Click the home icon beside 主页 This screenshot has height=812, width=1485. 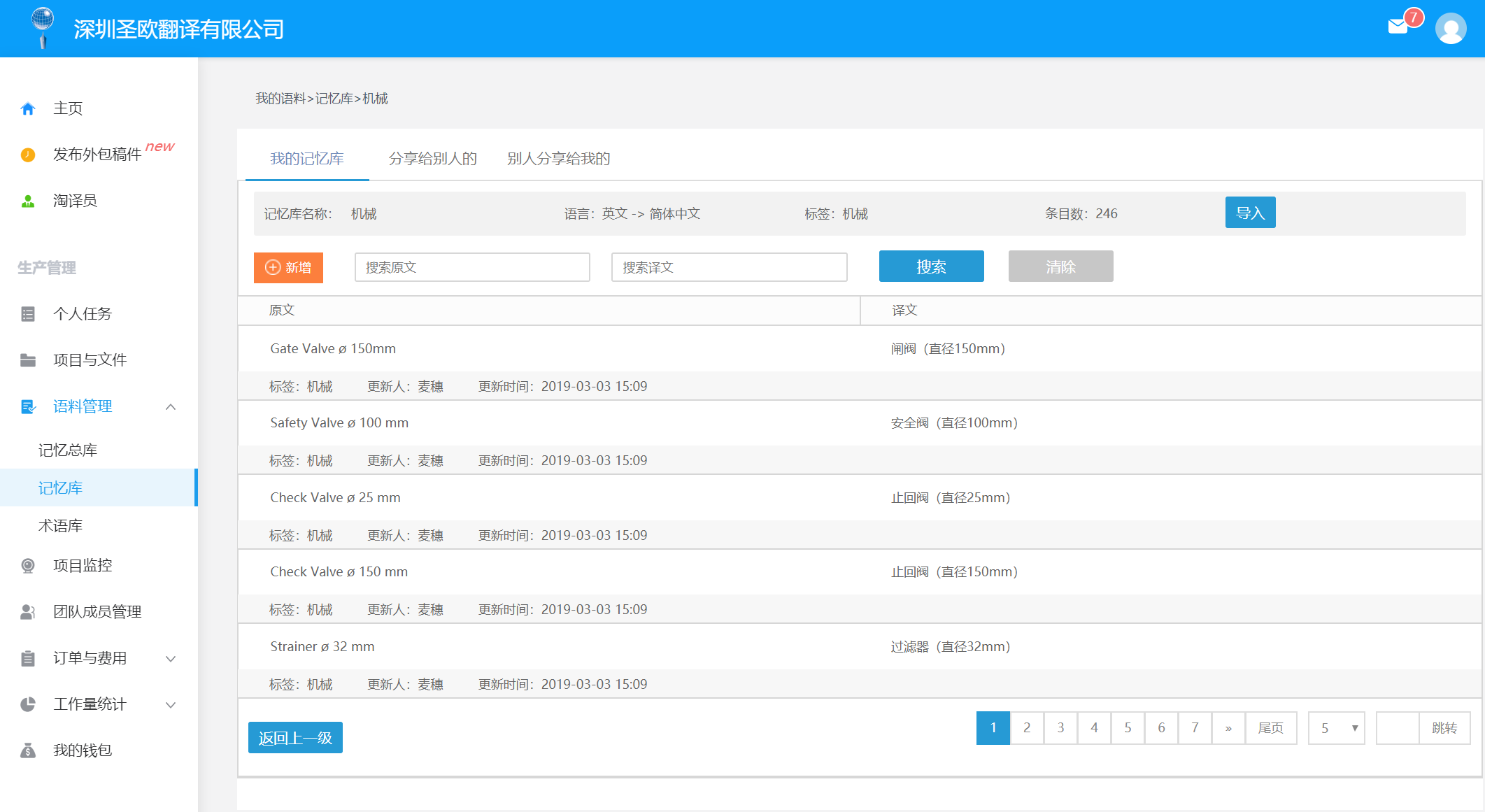pos(28,108)
